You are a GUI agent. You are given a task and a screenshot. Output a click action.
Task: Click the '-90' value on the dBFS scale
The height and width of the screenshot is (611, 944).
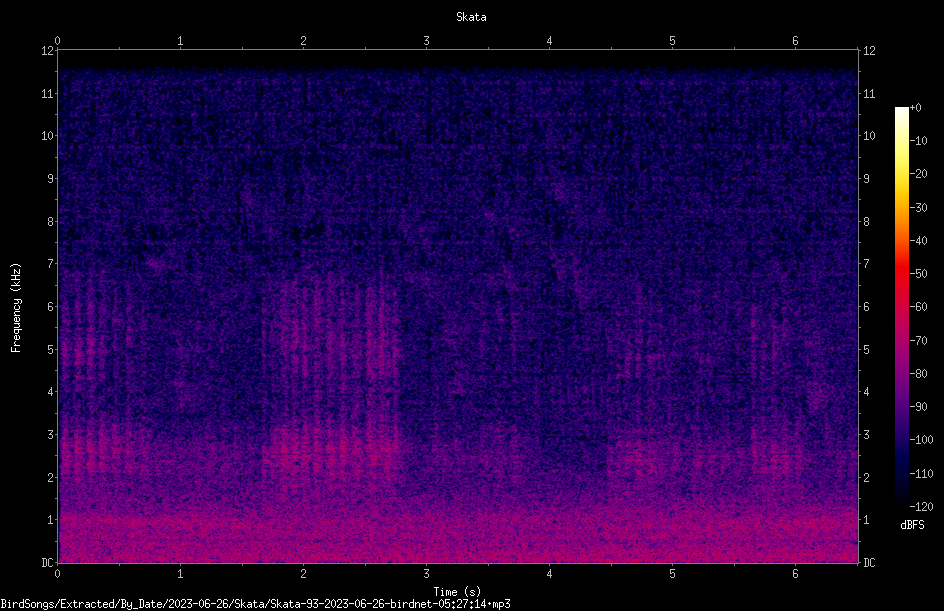[918, 406]
